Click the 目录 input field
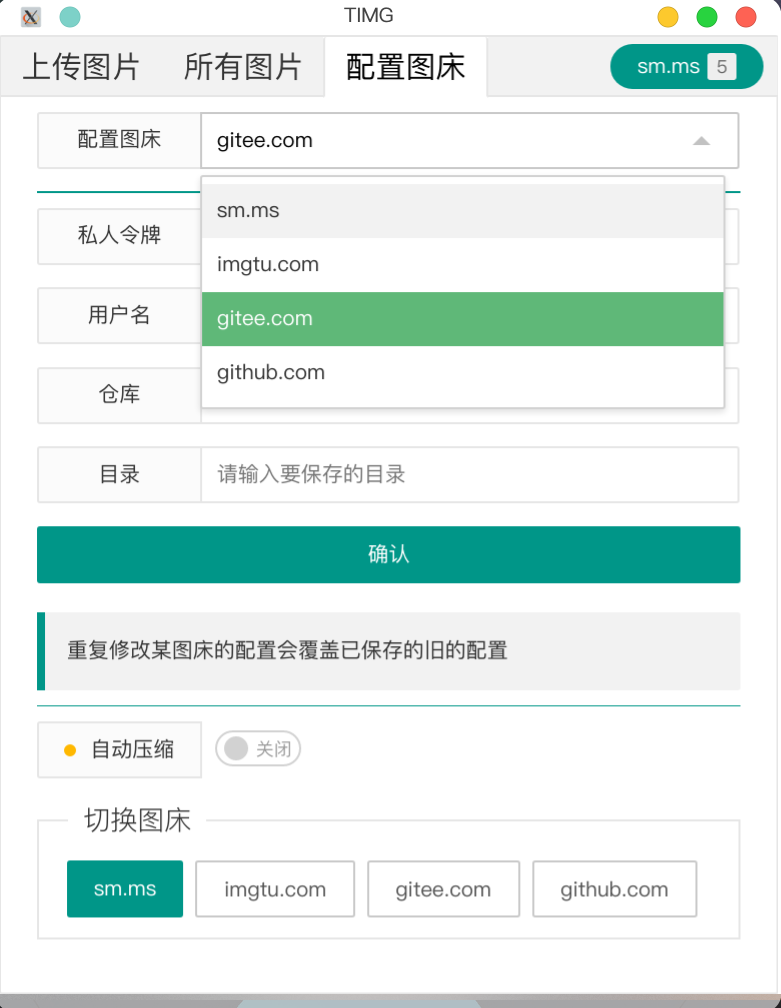This screenshot has width=781, height=1008. point(470,475)
